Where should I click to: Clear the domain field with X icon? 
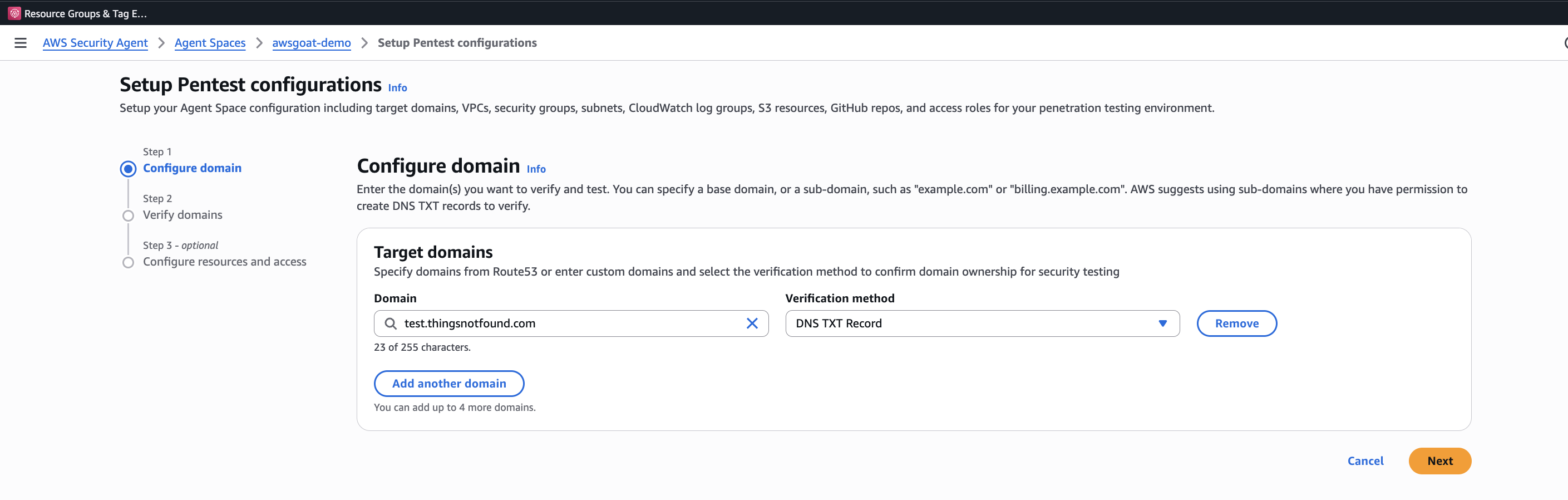pos(752,323)
